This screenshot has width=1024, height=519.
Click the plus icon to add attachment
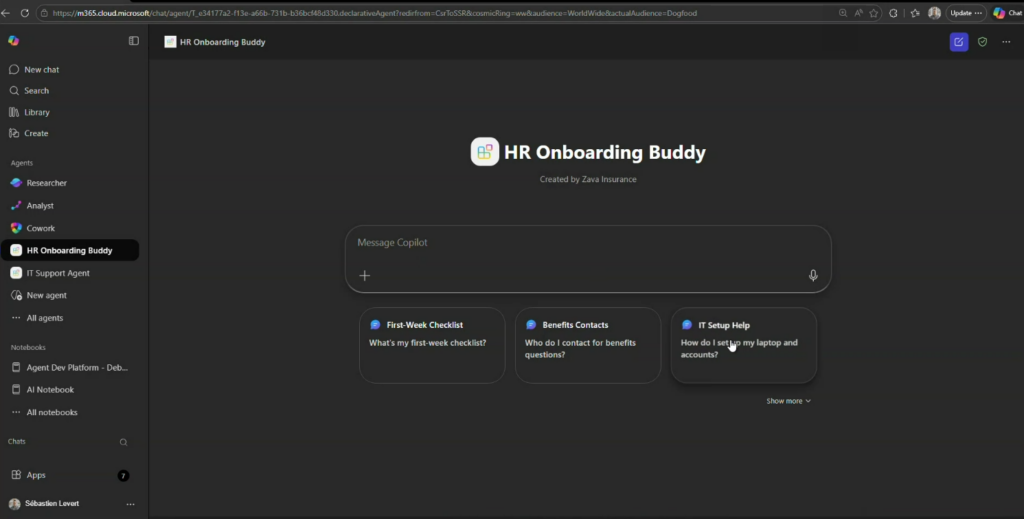[x=365, y=276]
